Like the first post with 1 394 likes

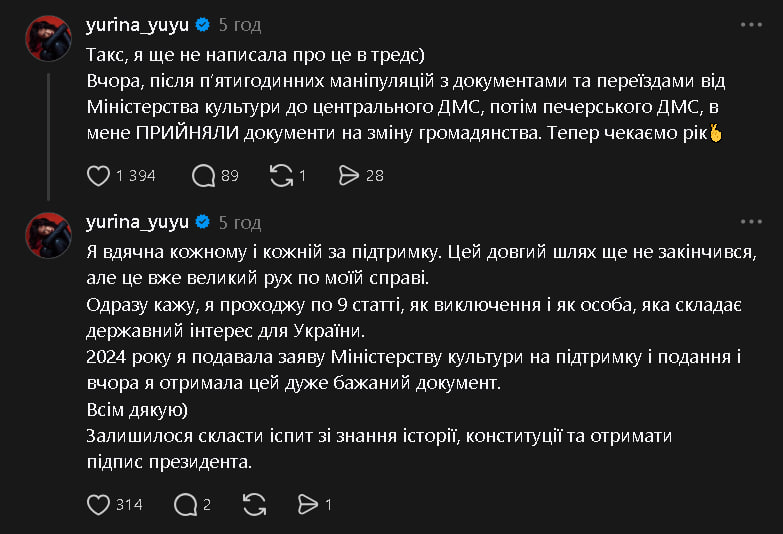[x=98, y=176]
